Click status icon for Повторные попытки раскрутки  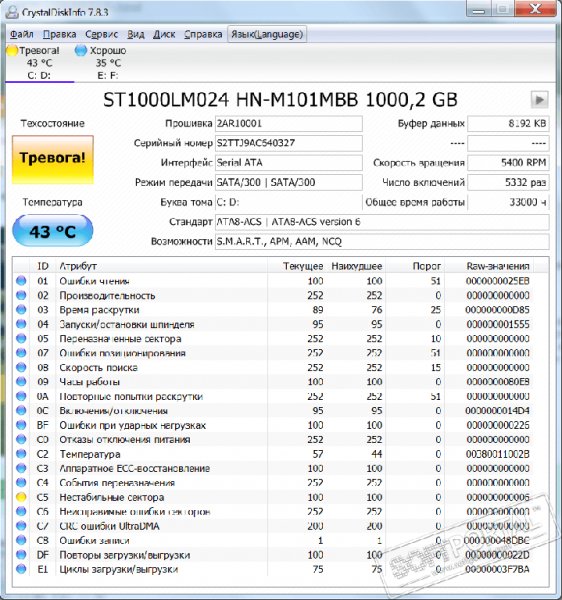coord(21,396)
